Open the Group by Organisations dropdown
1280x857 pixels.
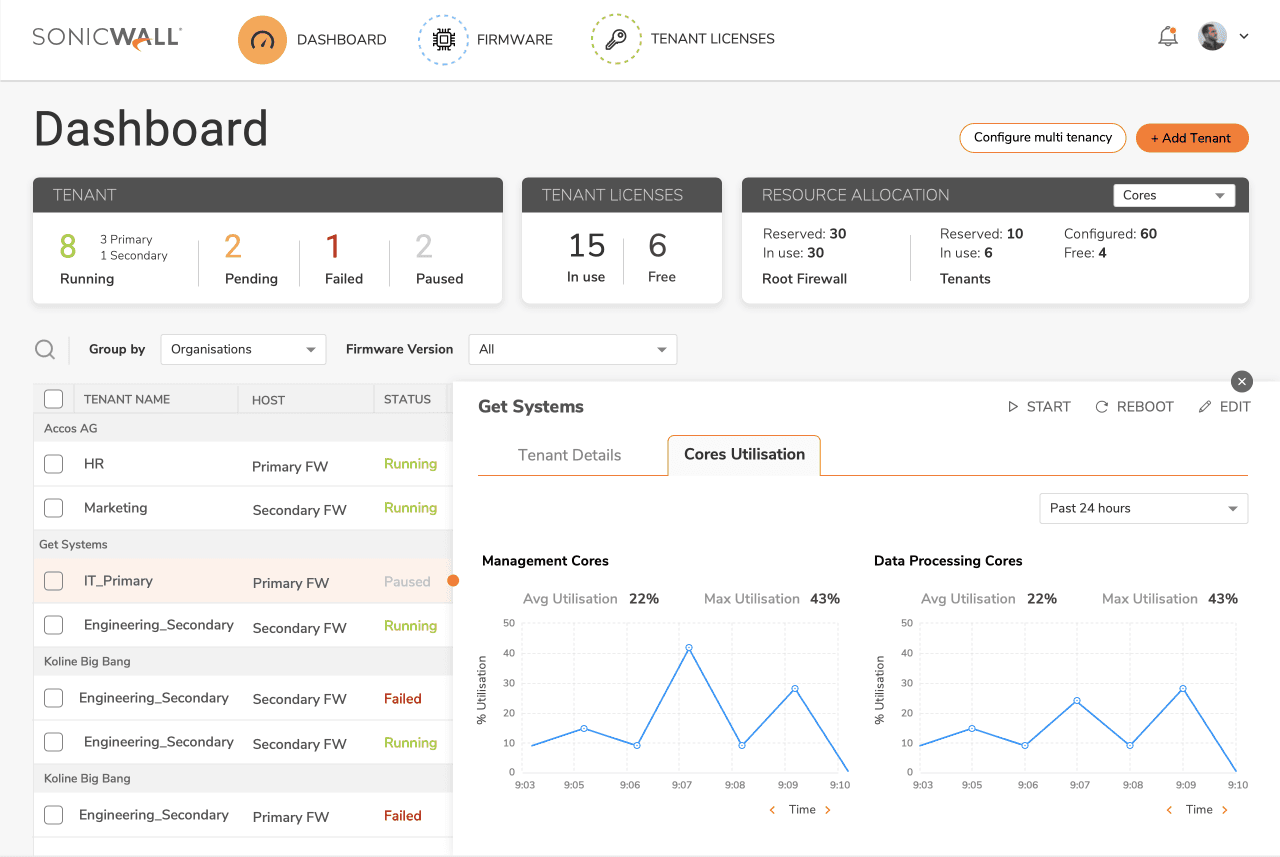tap(243, 349)
